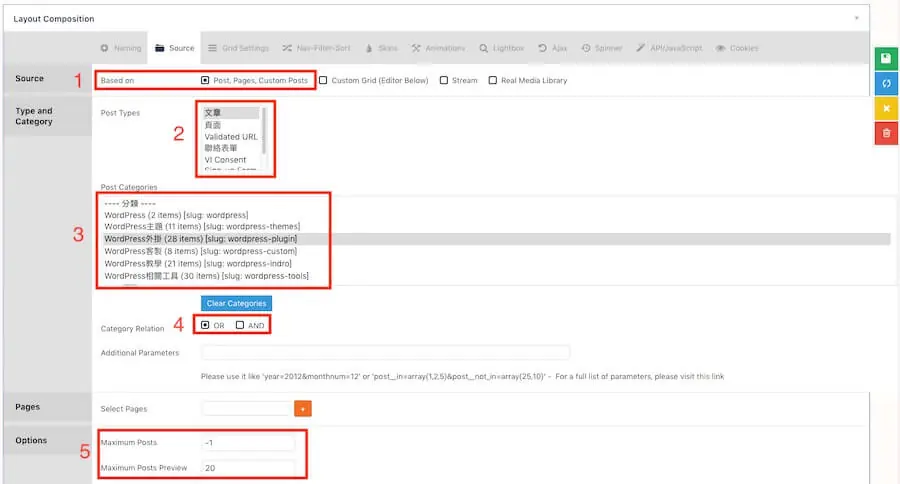Select WordPress客製 (8 items) category
The image size is (900, 484).
tap(496, 251)
